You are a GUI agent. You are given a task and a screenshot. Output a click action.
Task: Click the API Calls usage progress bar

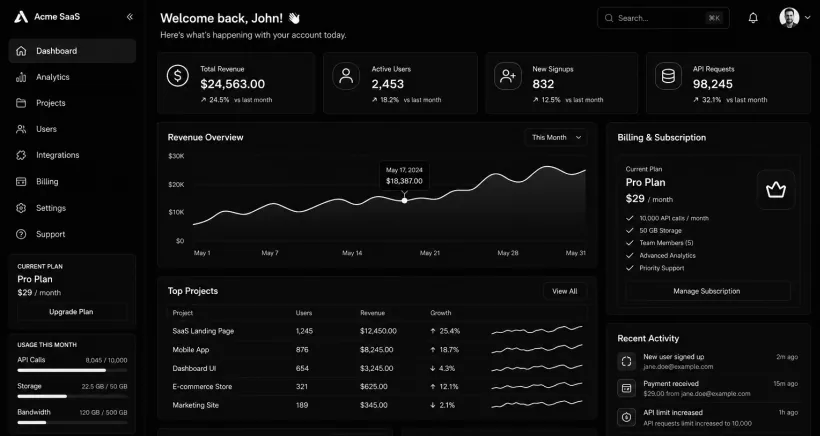(x=72, y=370)
